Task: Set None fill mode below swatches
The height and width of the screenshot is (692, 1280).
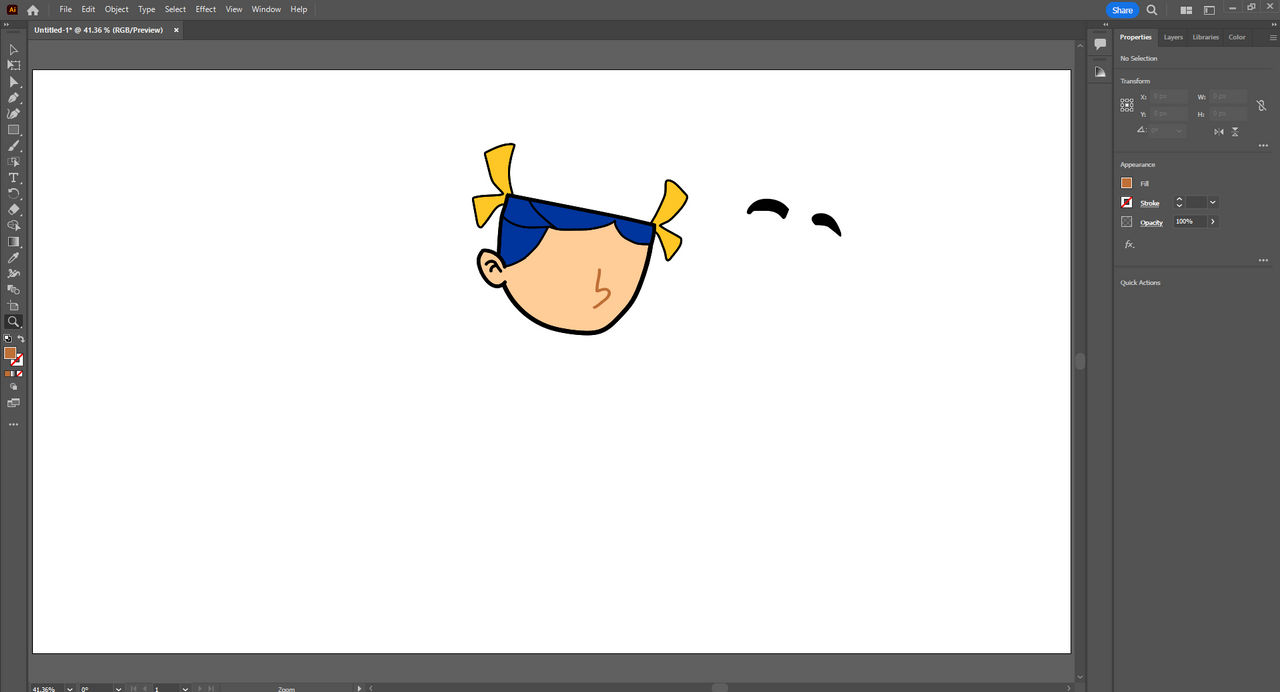Action: (x=21, y=373)
